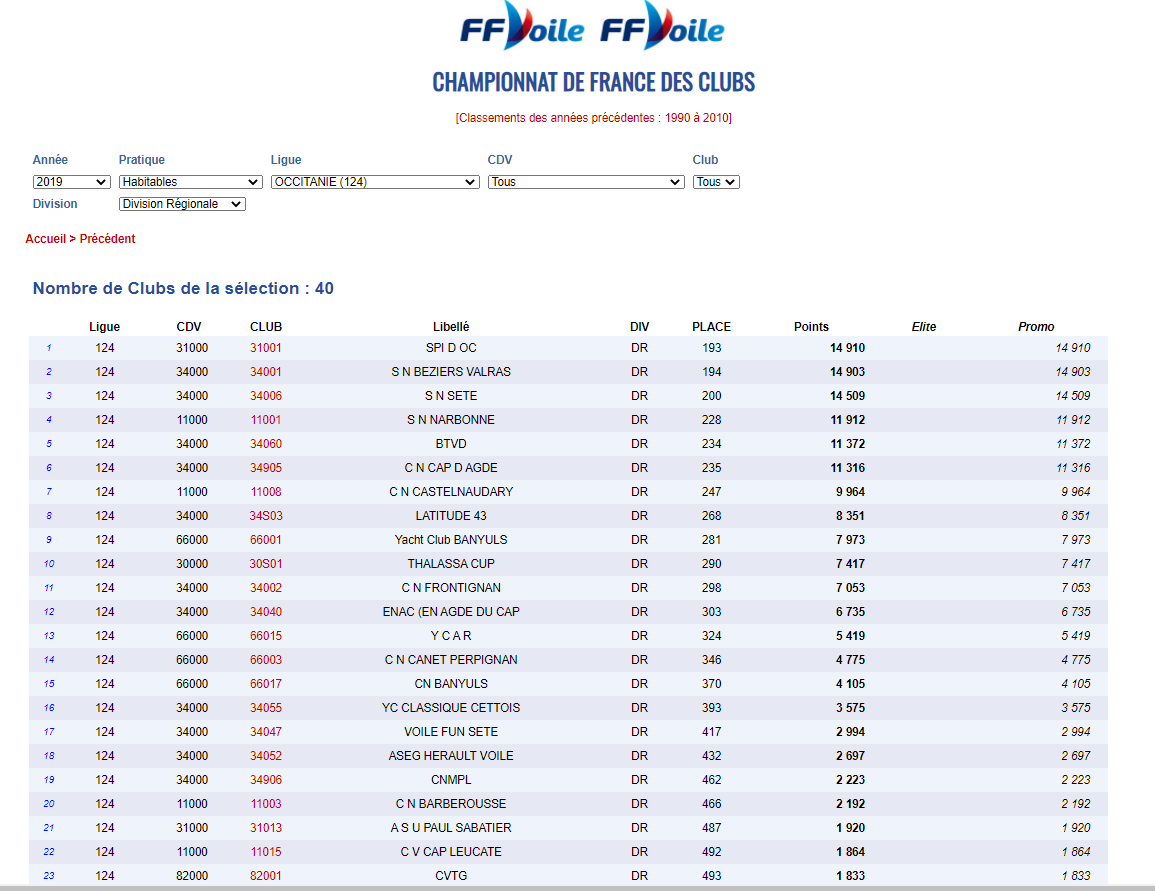Click the table's CDV column header
The image size is (1155, 891).
[x=189, y=327]
